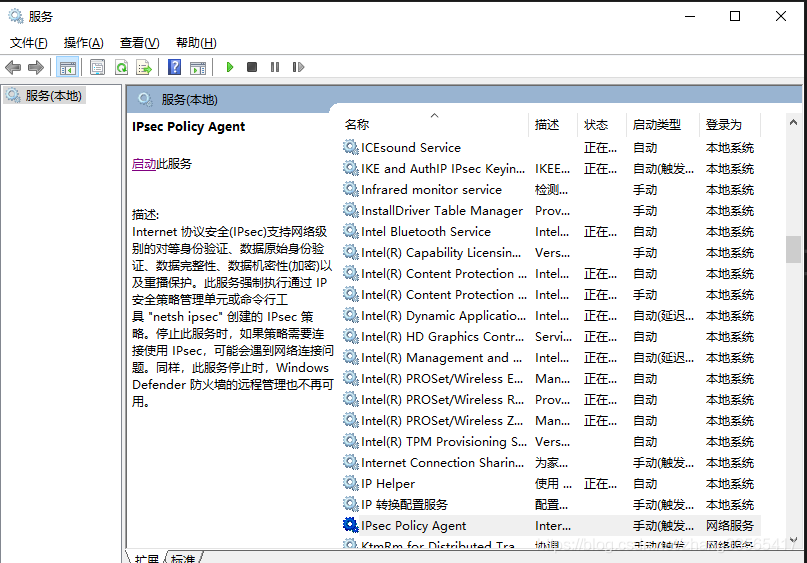Screen dimensions: 807x563
Task: Click the Back arrow in toolbar
Action: (x=13, y=67)
